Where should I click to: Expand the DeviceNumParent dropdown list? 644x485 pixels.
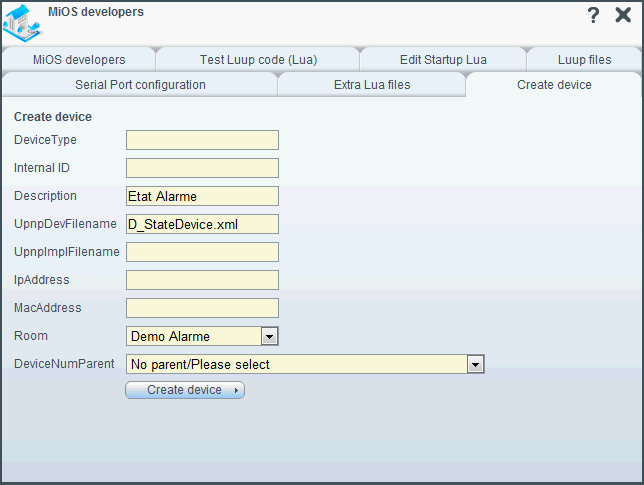click(305, 364)
